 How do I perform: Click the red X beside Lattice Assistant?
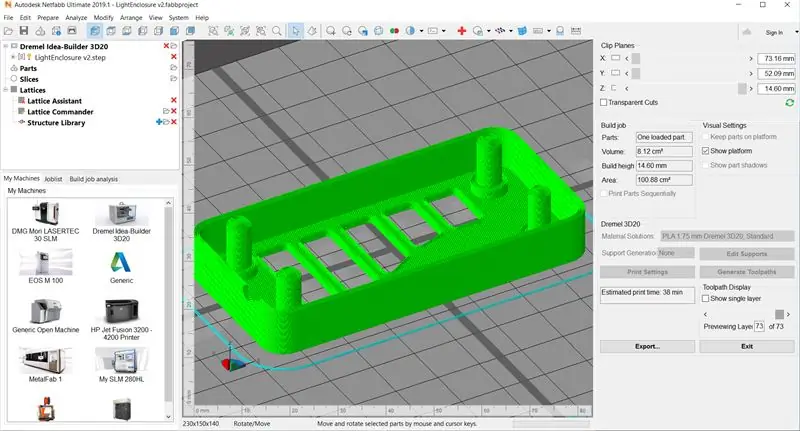pyautogui.click(x=173, y=100)
